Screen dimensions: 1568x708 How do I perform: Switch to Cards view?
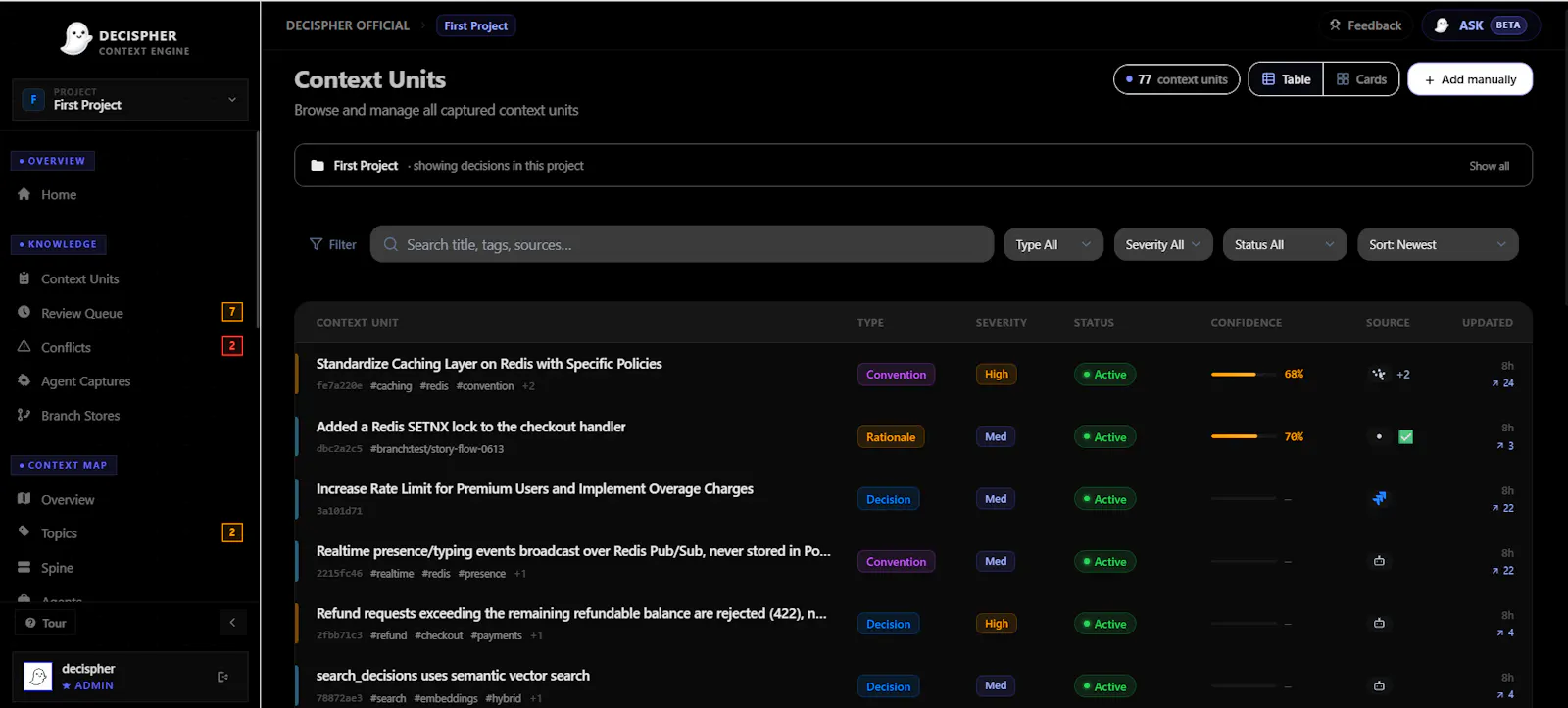pyautogui.click(x=1361, y=79)
